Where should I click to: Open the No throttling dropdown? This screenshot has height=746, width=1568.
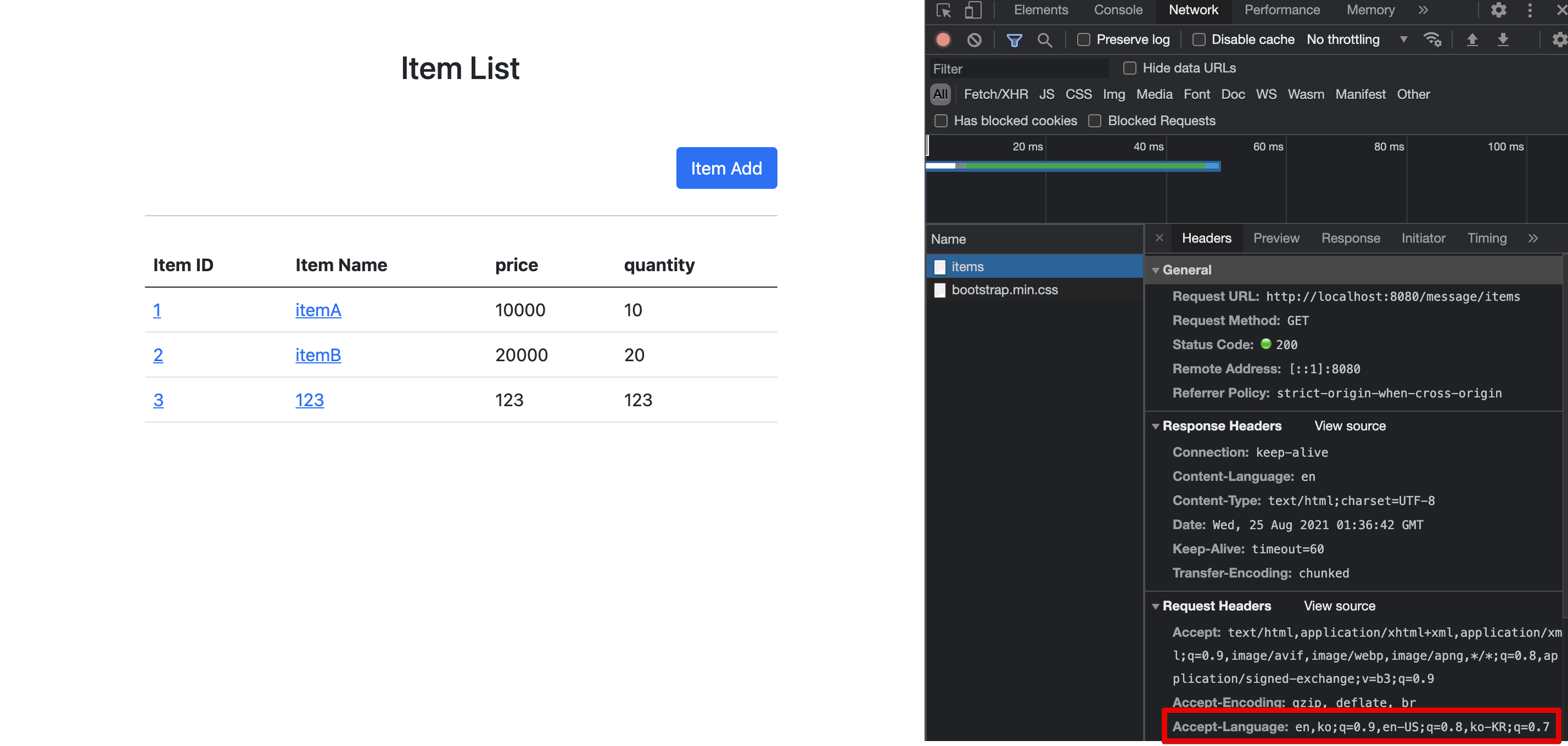click(x=1357, y=40)
